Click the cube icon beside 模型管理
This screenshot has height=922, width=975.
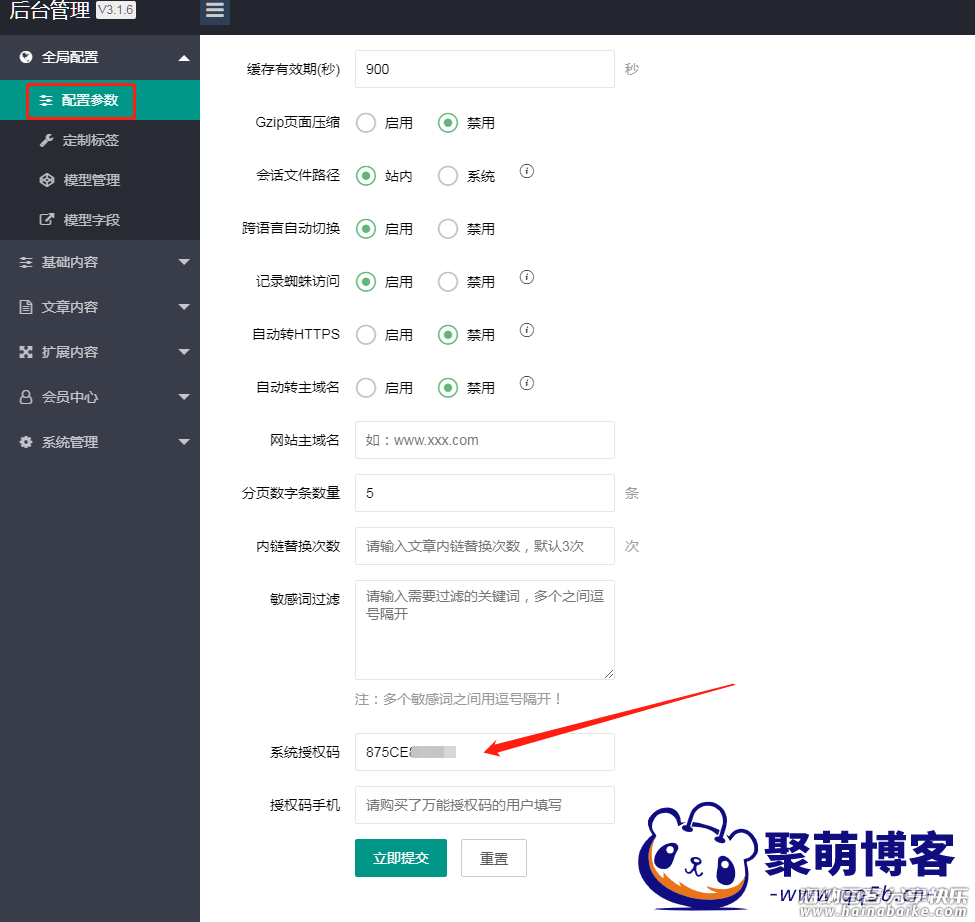click(47, 180)
